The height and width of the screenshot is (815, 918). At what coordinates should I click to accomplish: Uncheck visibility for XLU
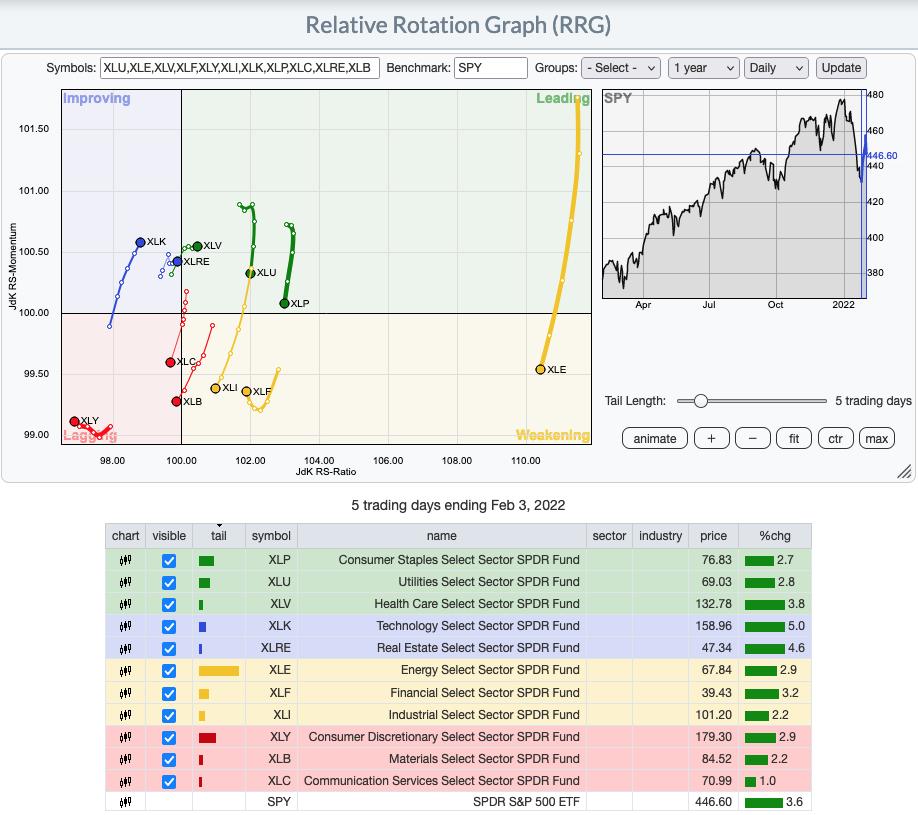(169, 583)
